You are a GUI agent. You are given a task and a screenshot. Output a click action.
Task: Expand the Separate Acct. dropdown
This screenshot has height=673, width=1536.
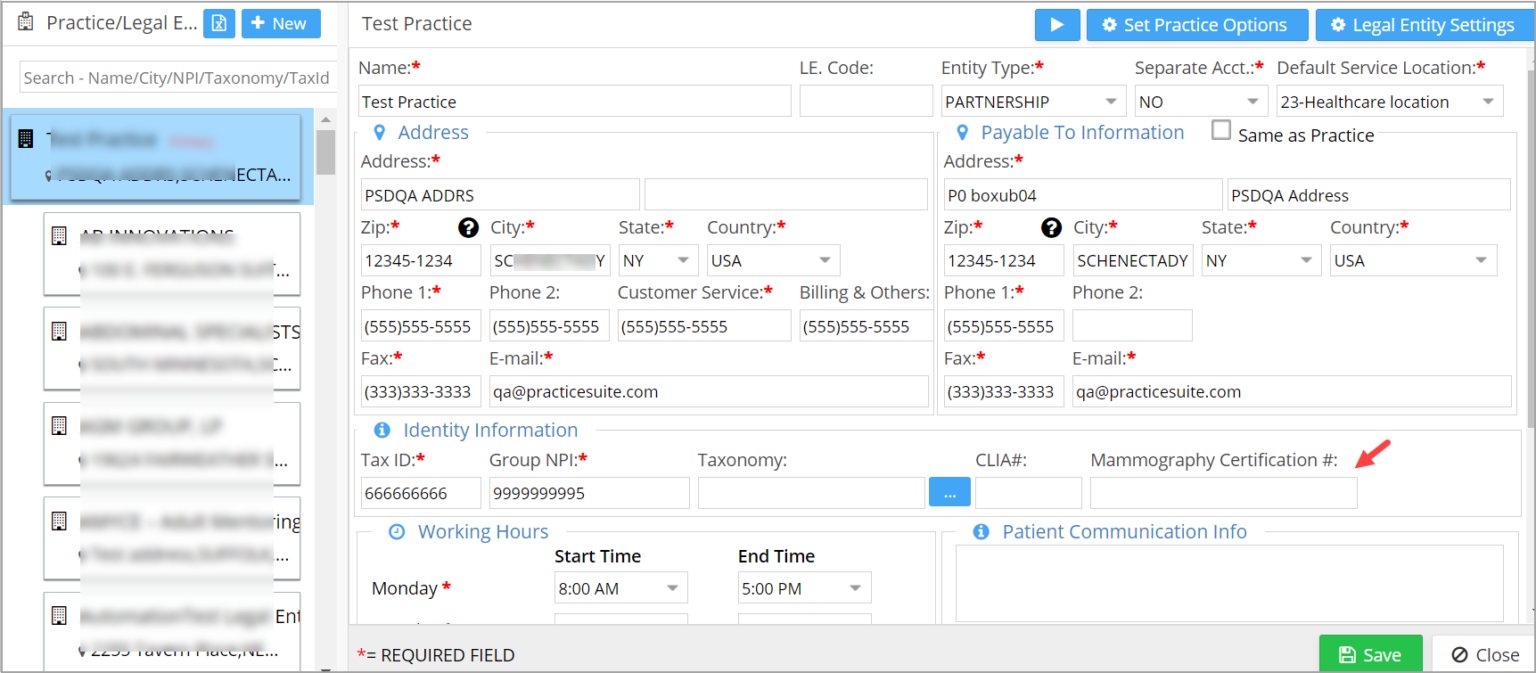[x=1200, y=102]
